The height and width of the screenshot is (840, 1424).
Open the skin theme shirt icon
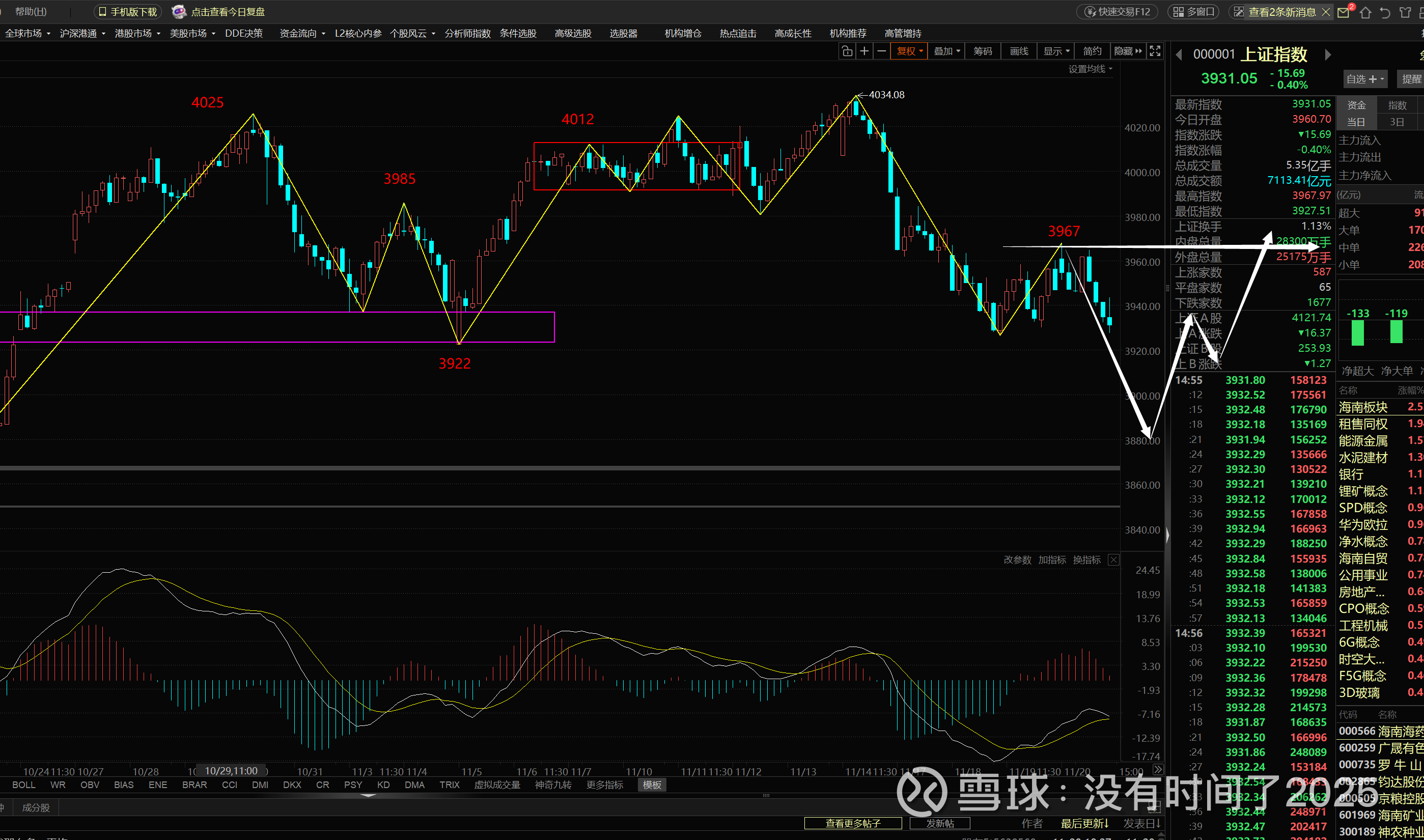pyautogui.click(x=1405, y=12)
